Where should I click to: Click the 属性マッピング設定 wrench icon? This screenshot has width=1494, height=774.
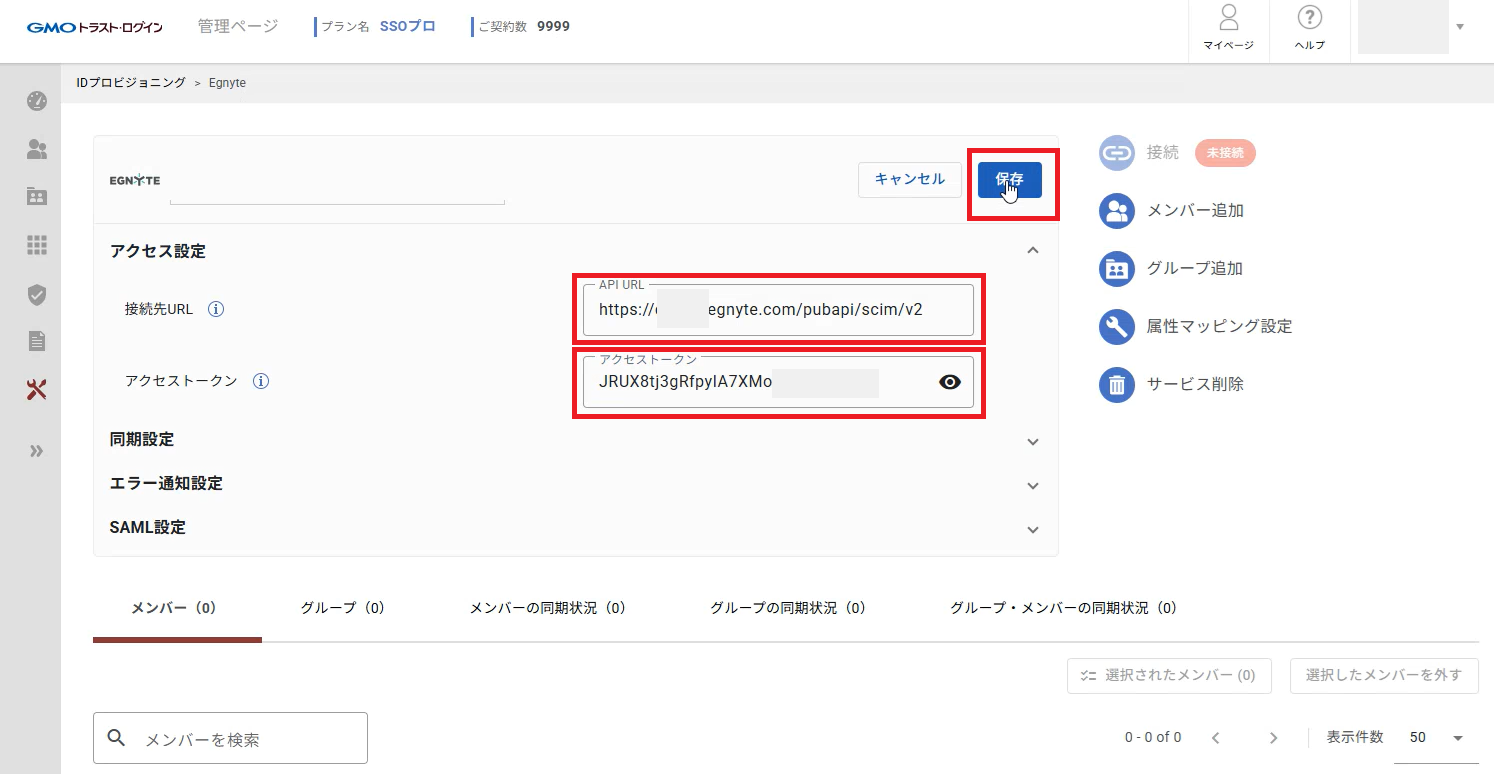pyautogui.click(x=1116, y=327)
